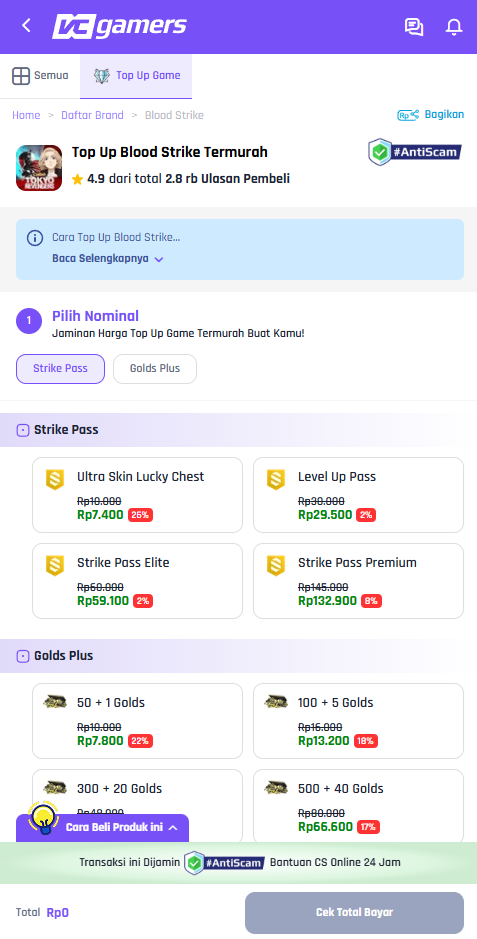This screenshot has height=939, width=477.
Task: Open the chat messages icon
Action: [x=414, y=27]
